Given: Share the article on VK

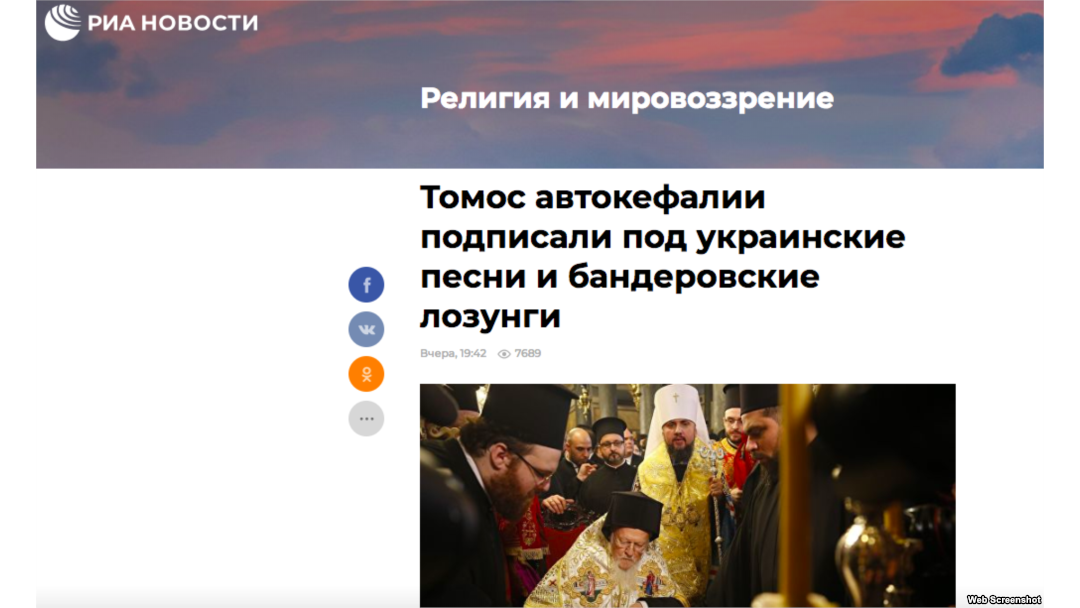Looking at the screenshot, I should 366,329.
